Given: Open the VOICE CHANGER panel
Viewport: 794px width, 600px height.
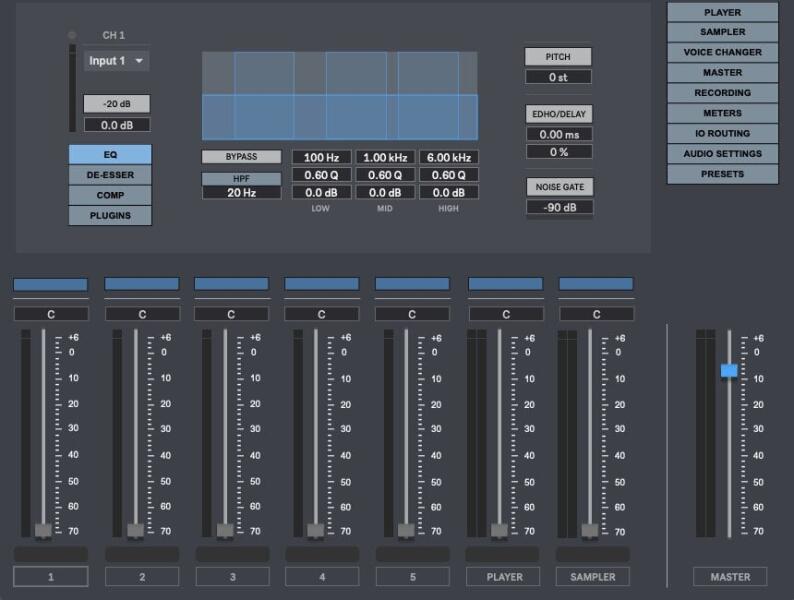Looking at the screenshot, I should (723, 52).
